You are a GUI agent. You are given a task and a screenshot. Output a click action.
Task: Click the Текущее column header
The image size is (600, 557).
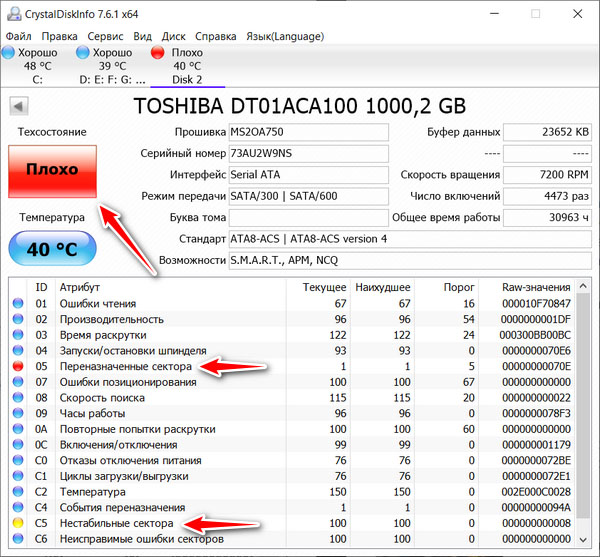pos(324,287)
